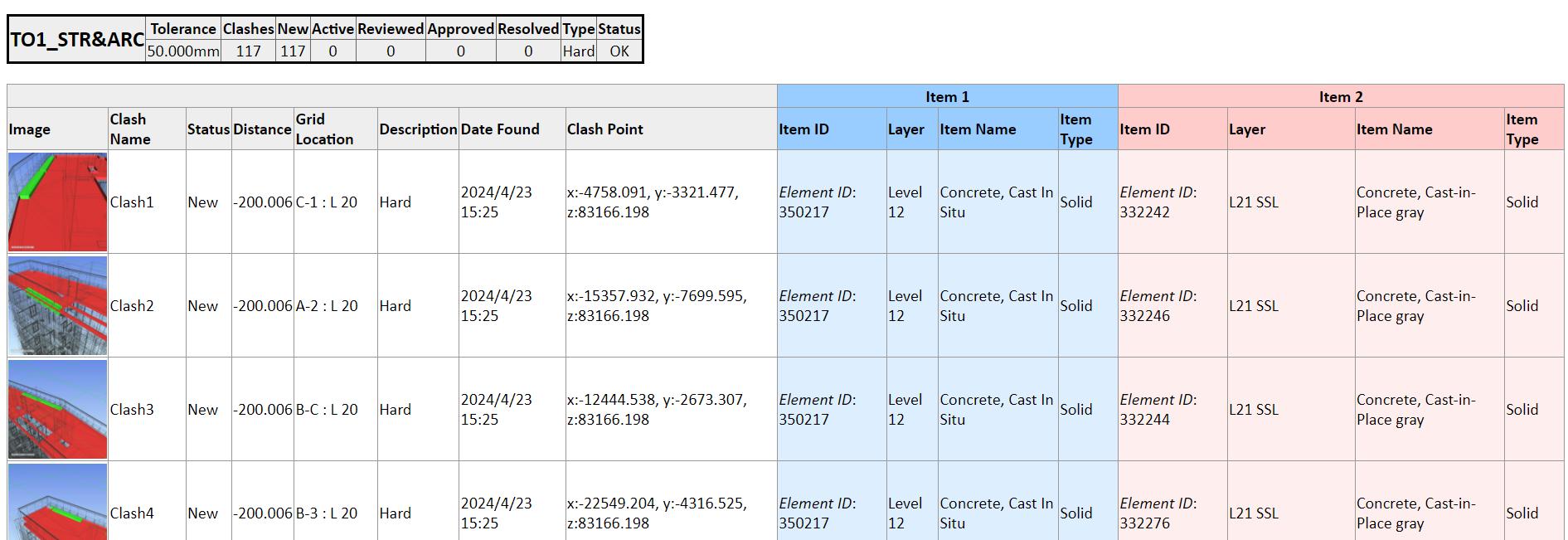Click the Clash2 name cell
This screenshot has height=540, width=1568.
pos(132,306)
